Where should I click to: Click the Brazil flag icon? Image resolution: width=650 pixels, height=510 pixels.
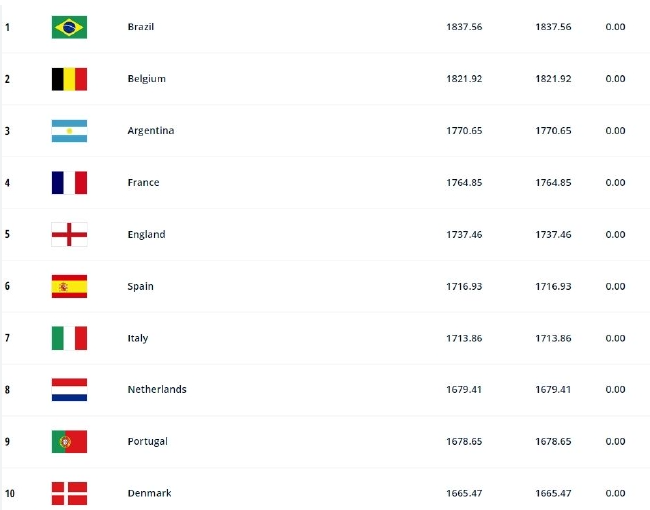coord(69,27)
